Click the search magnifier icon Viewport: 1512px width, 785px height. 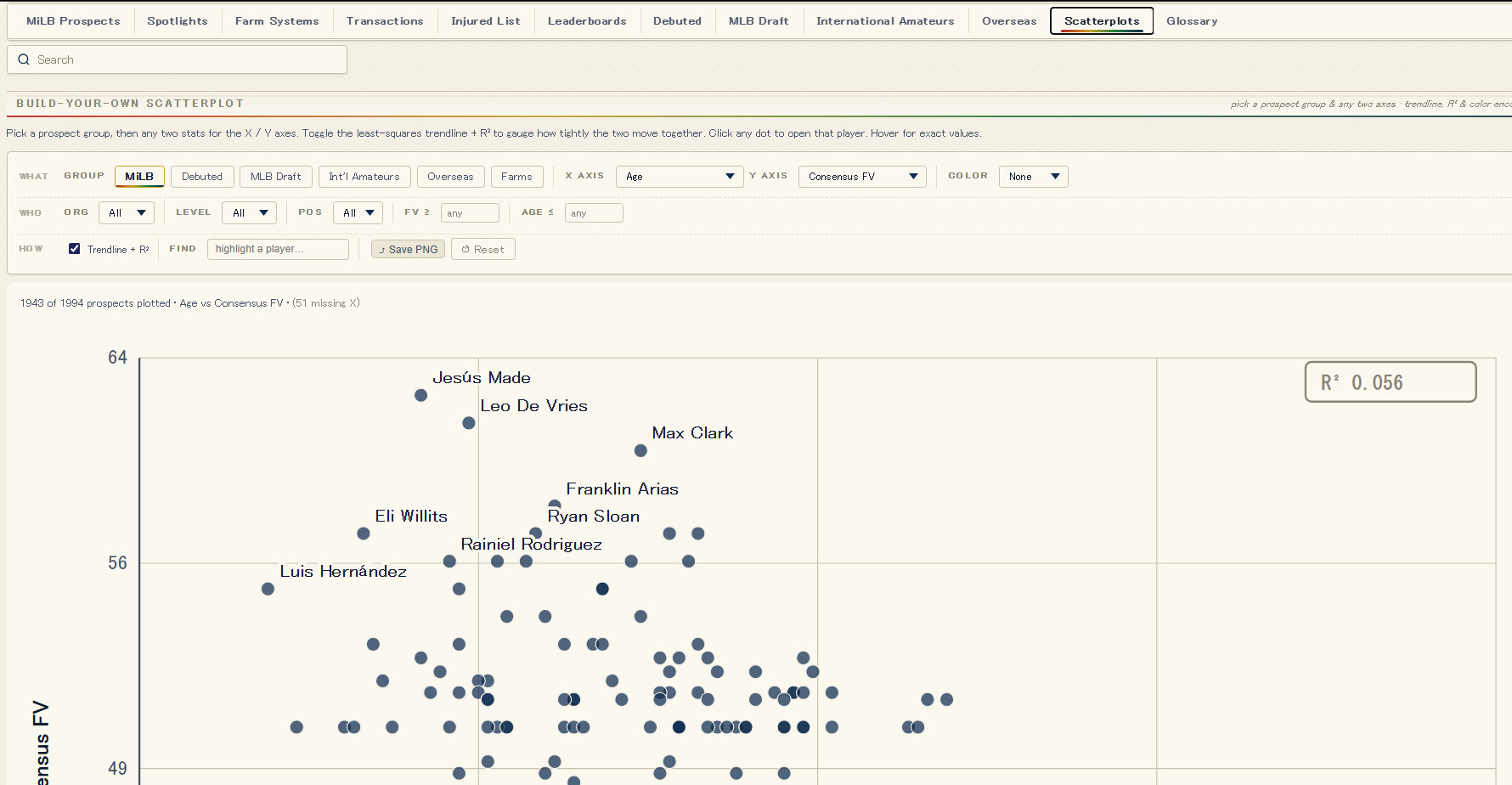tap(24, 59)
